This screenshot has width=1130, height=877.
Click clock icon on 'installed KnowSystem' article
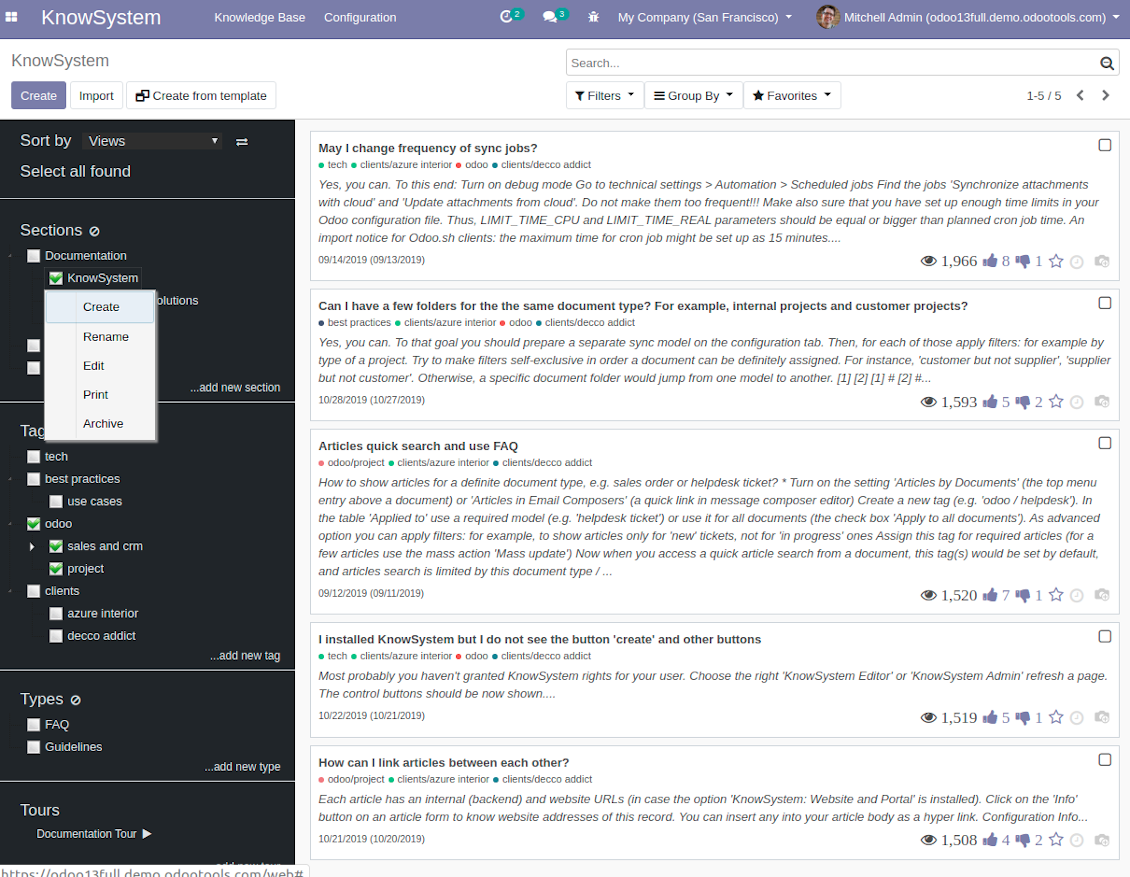point(1077,718)
